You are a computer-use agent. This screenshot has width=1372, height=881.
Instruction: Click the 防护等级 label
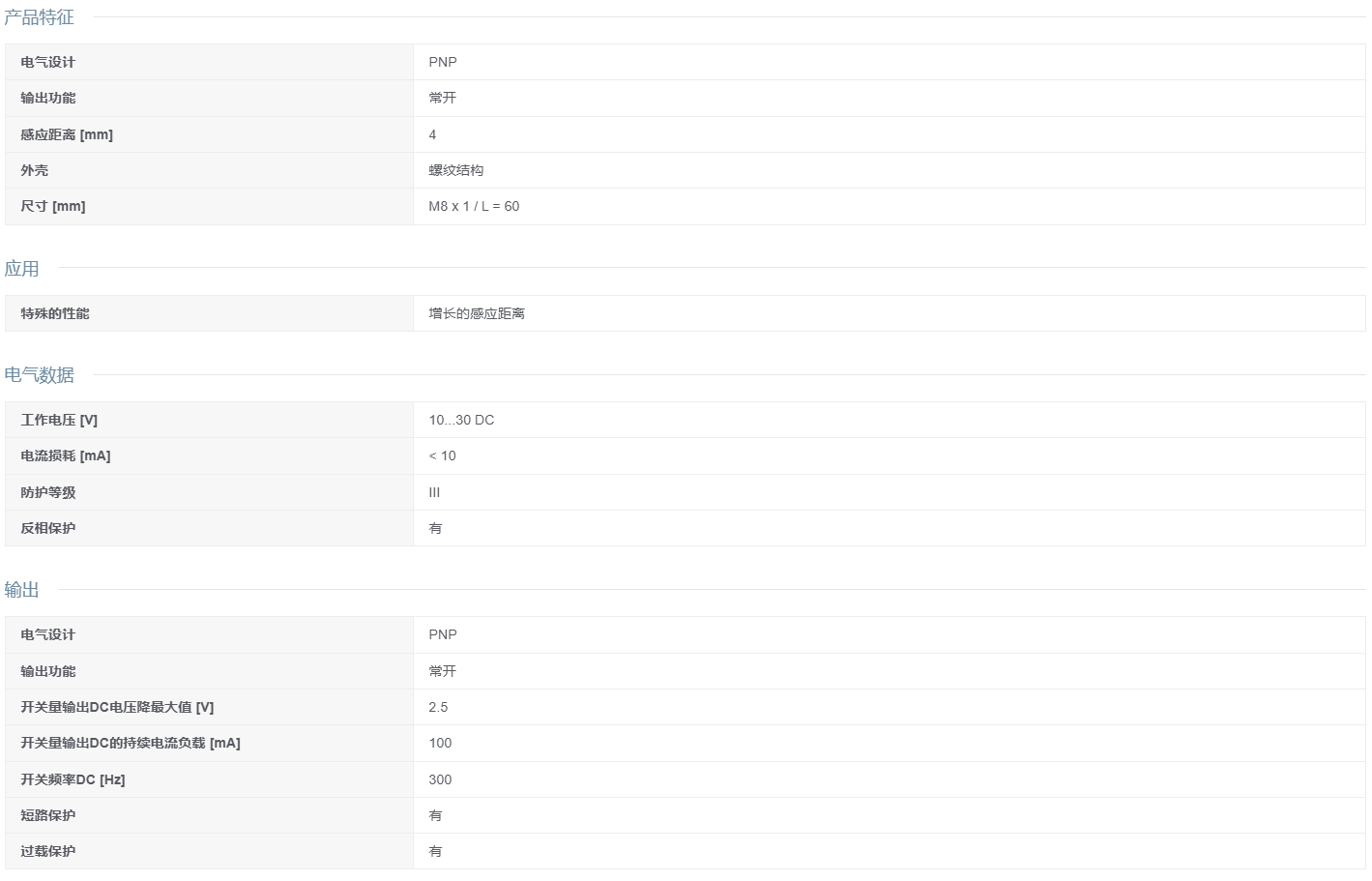(x=47, y=492)
